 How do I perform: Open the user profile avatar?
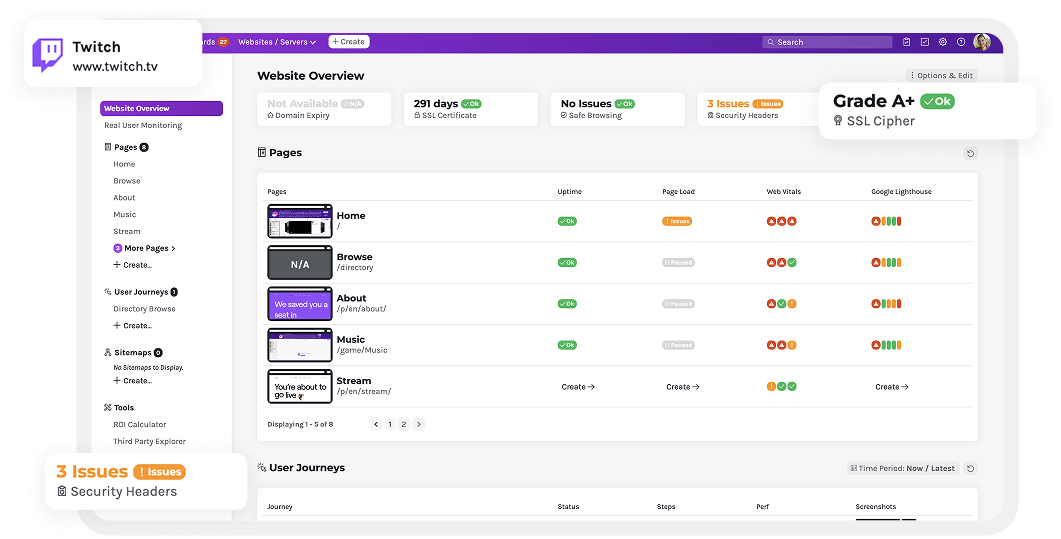click(x=982, y=42)
